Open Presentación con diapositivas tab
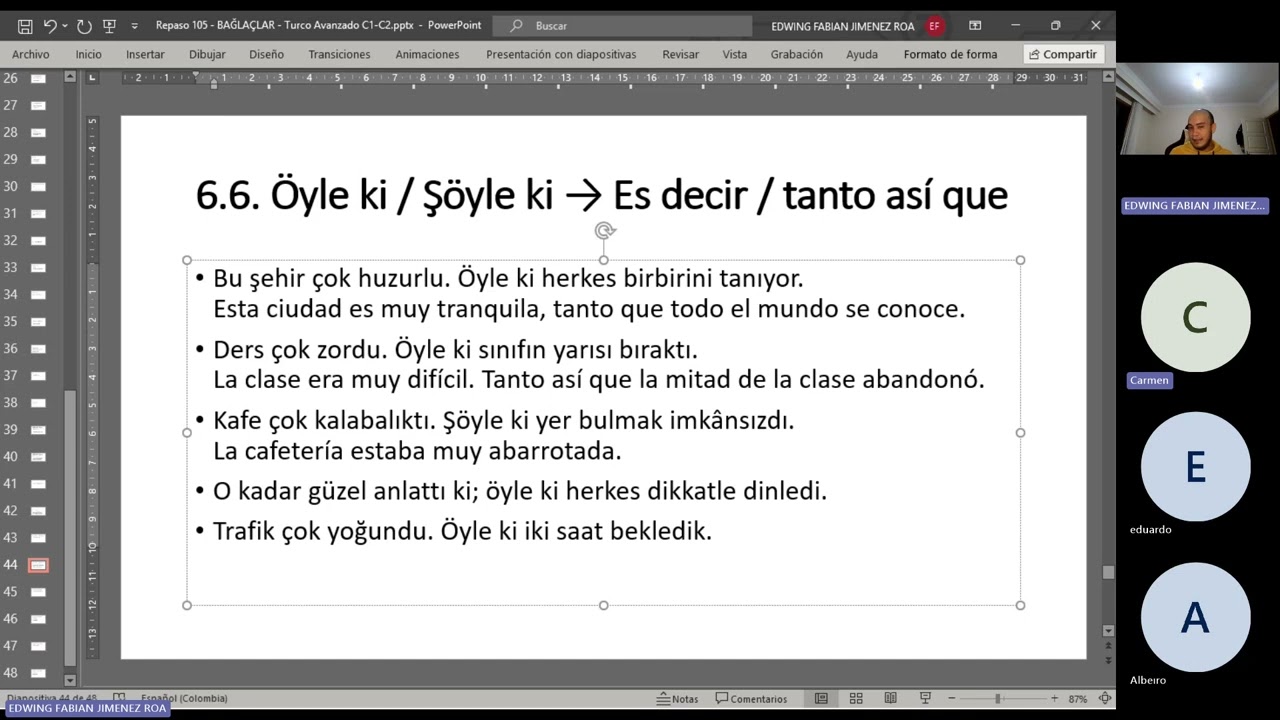 coord(561,54)
